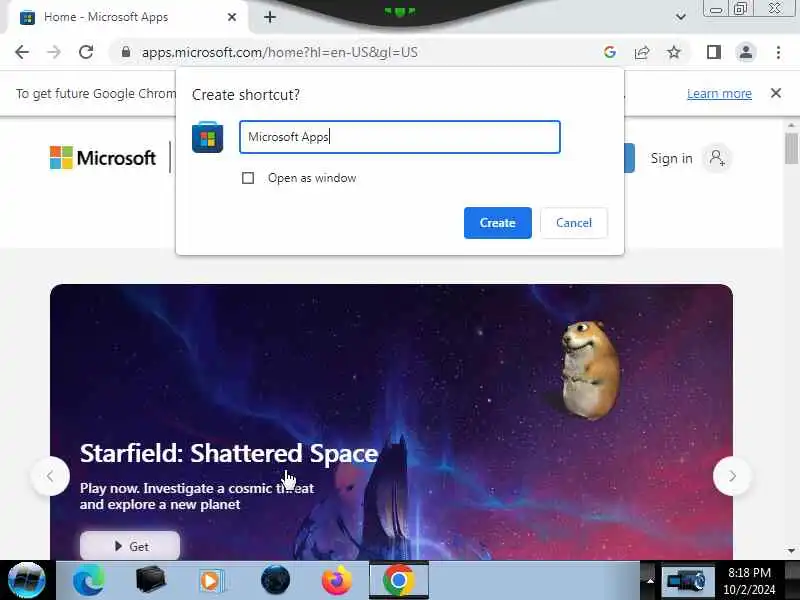The height and width of the screenshot is (600, 800).
Task: Click the Microsoft logo
Action: [x=103, y=158]
